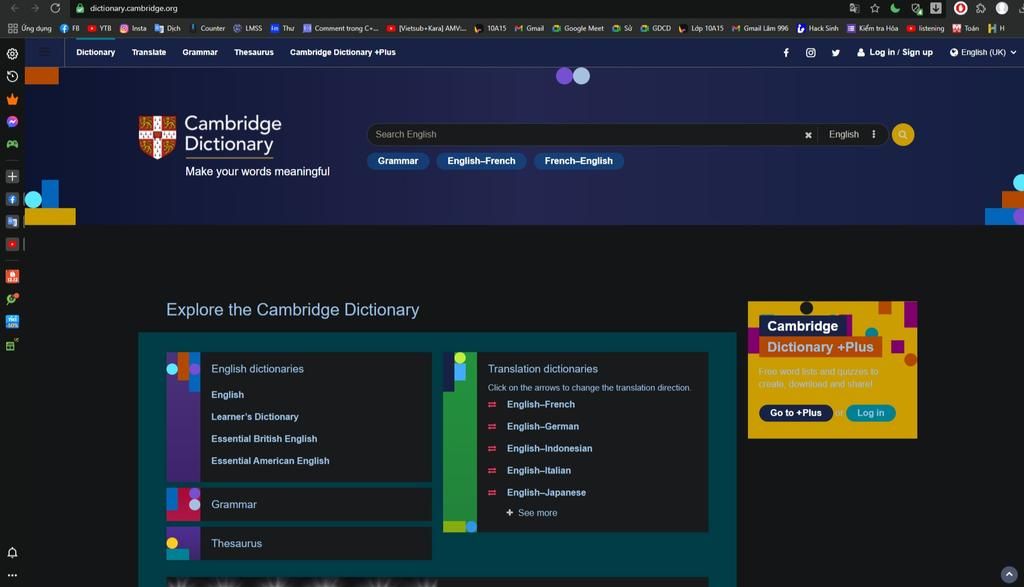This screenshot has height=587, width=1024.
Task: Swap direction arrows for English–German
Action: tap(492, 426)
